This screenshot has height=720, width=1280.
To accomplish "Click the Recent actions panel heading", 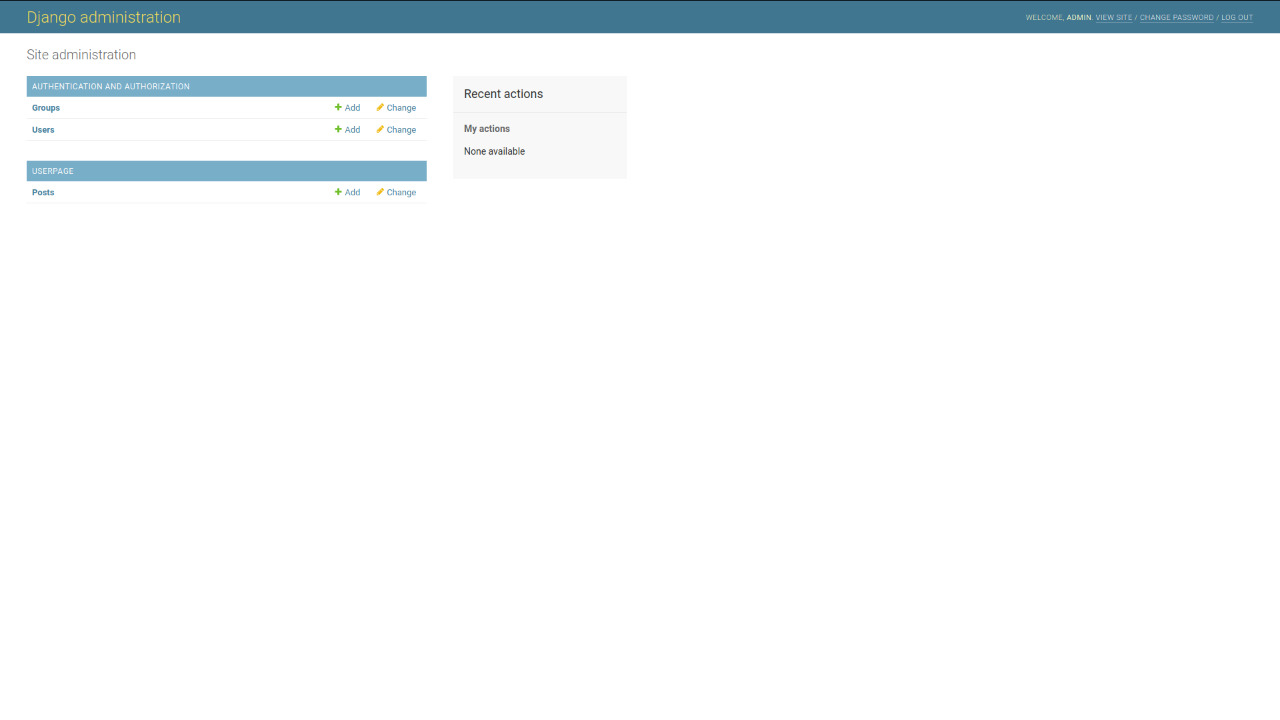I will click(x=503, y=94).
